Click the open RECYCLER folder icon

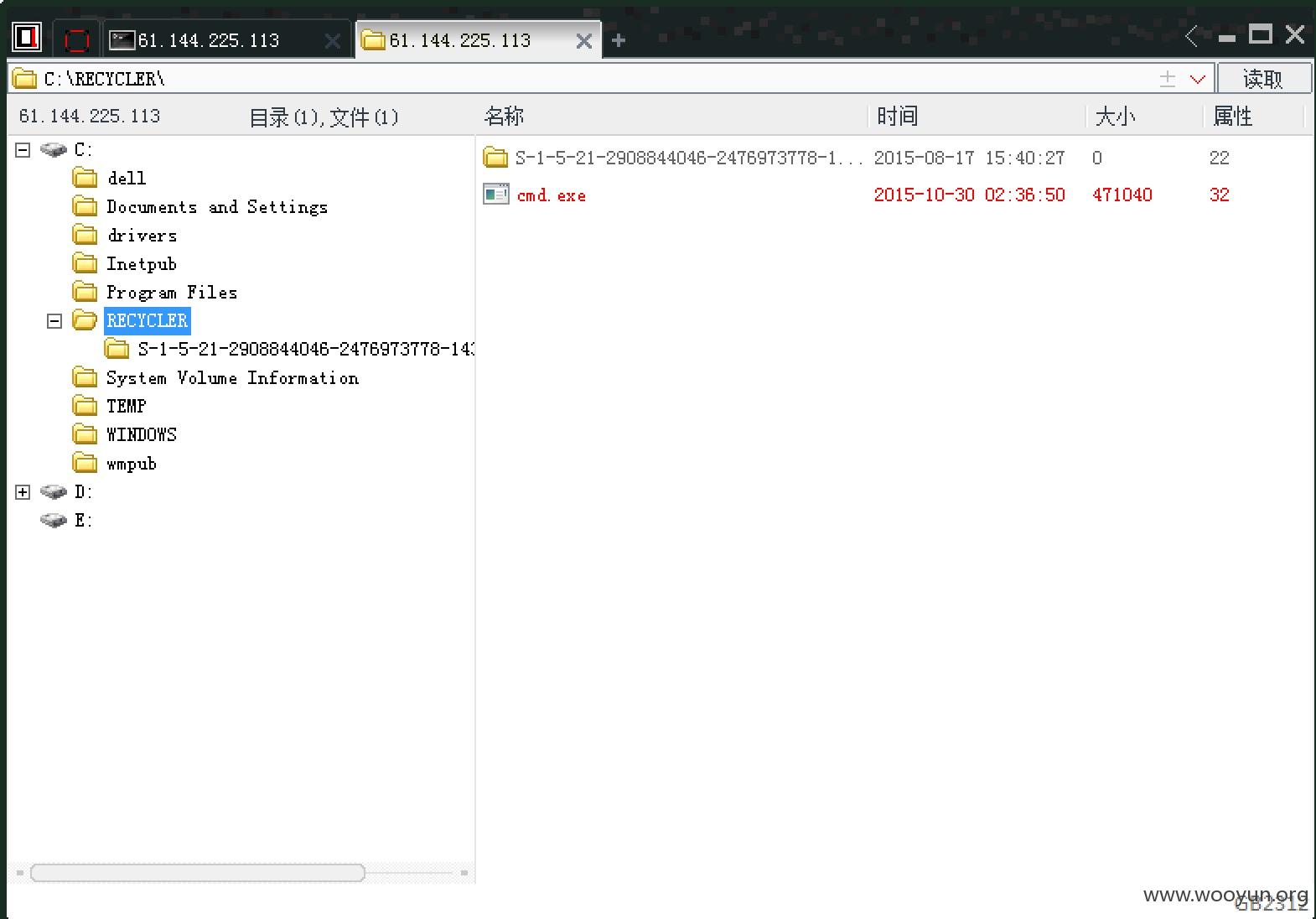[85, 319]
